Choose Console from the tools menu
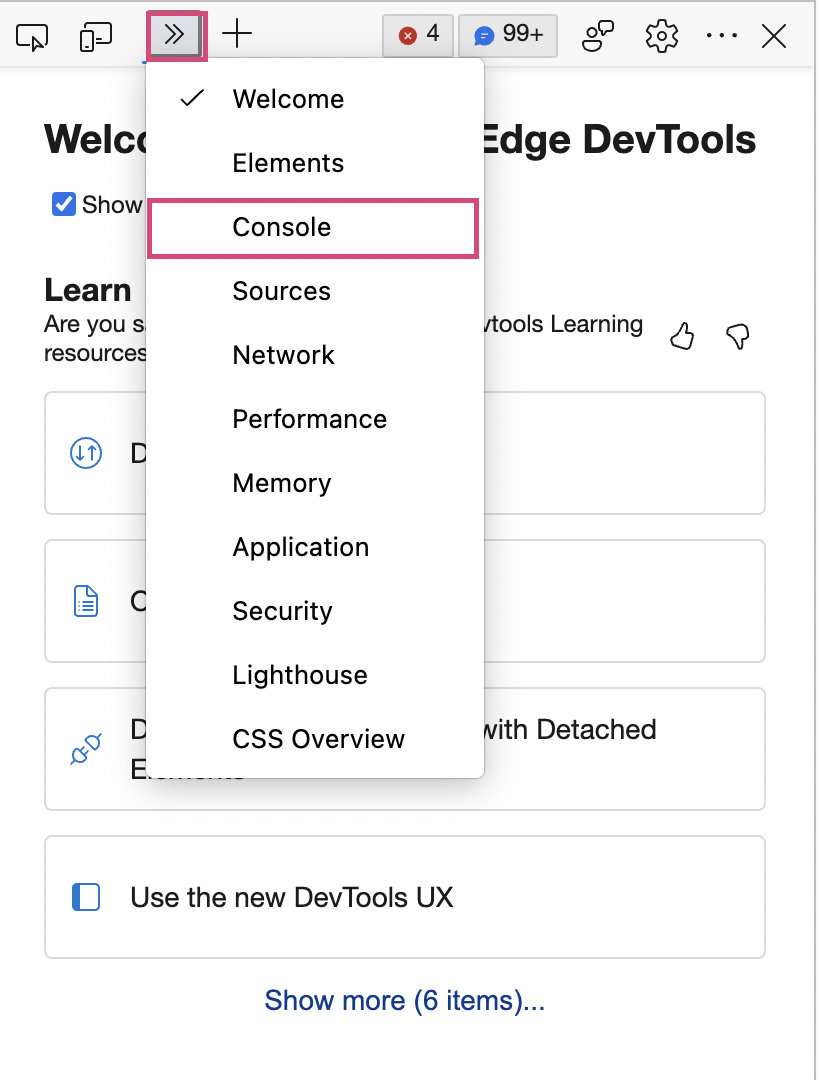The width and height of the screenshot is (818, 1080). pos(313,227)
